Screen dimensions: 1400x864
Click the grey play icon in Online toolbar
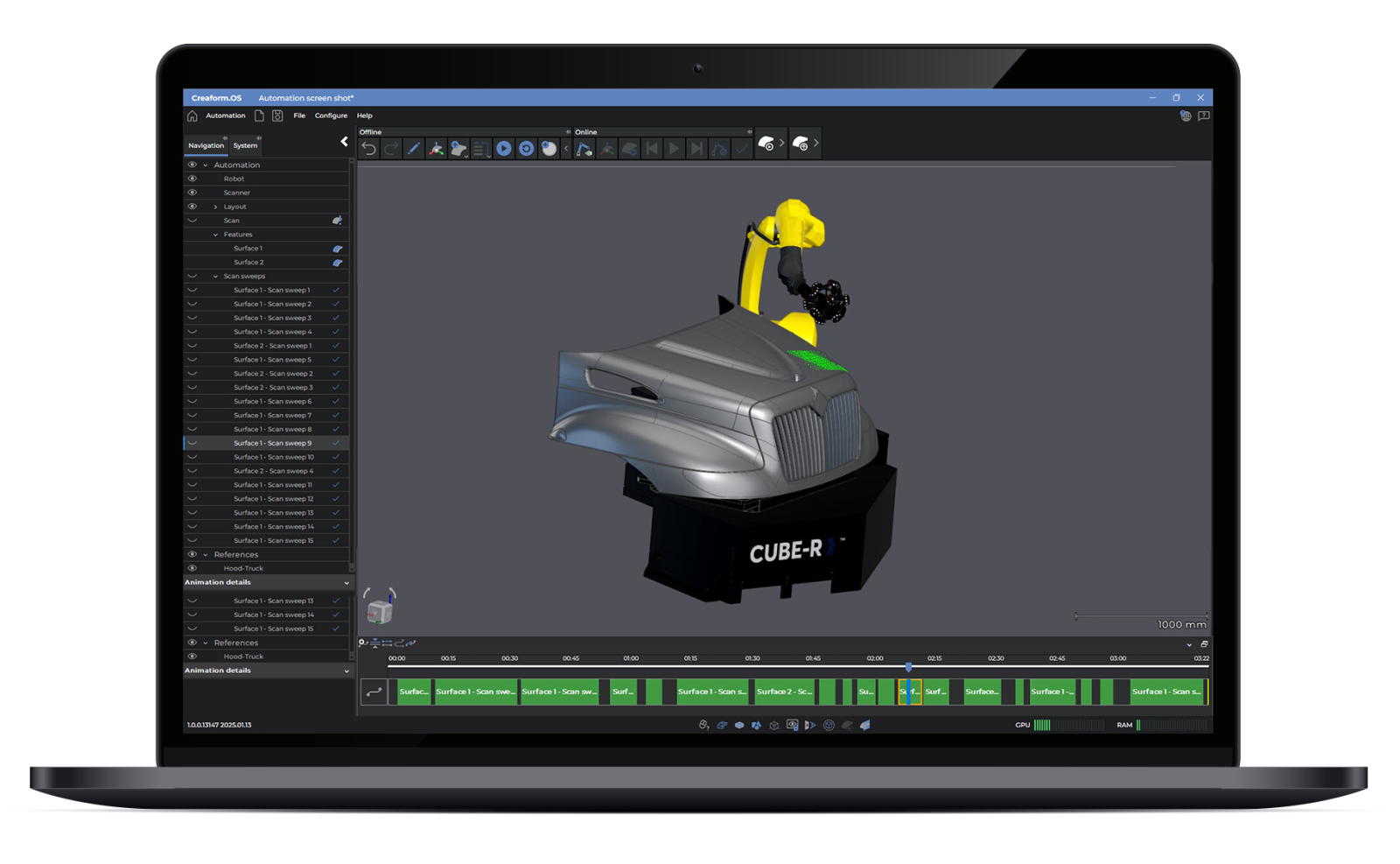coord(674,149)
